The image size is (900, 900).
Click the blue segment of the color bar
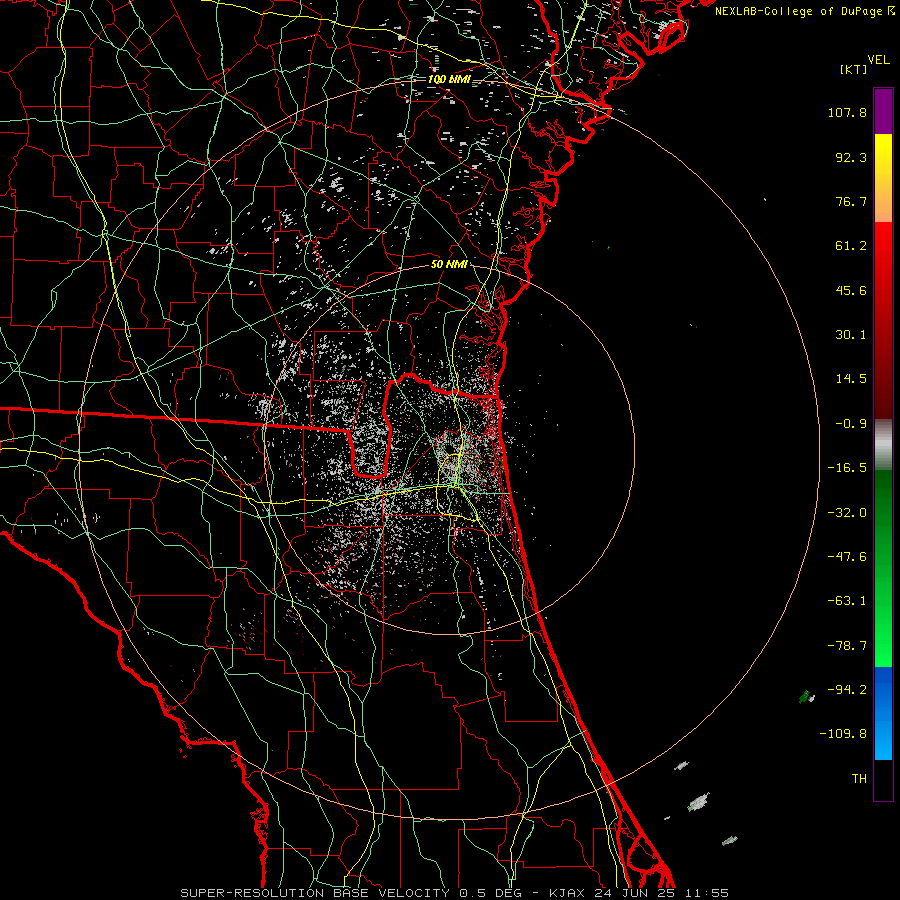click(x=883, y=713)
